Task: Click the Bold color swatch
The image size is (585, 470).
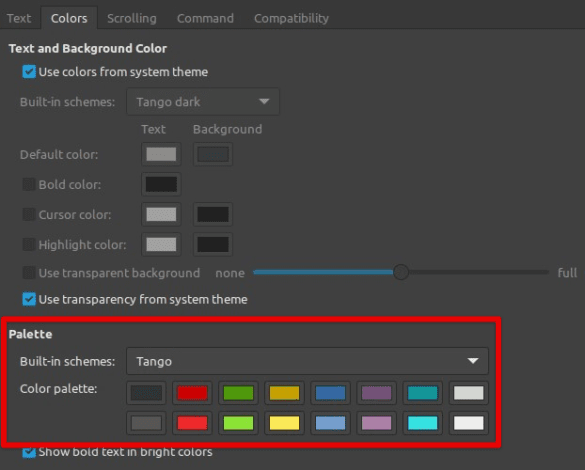Action: point(161,184)
